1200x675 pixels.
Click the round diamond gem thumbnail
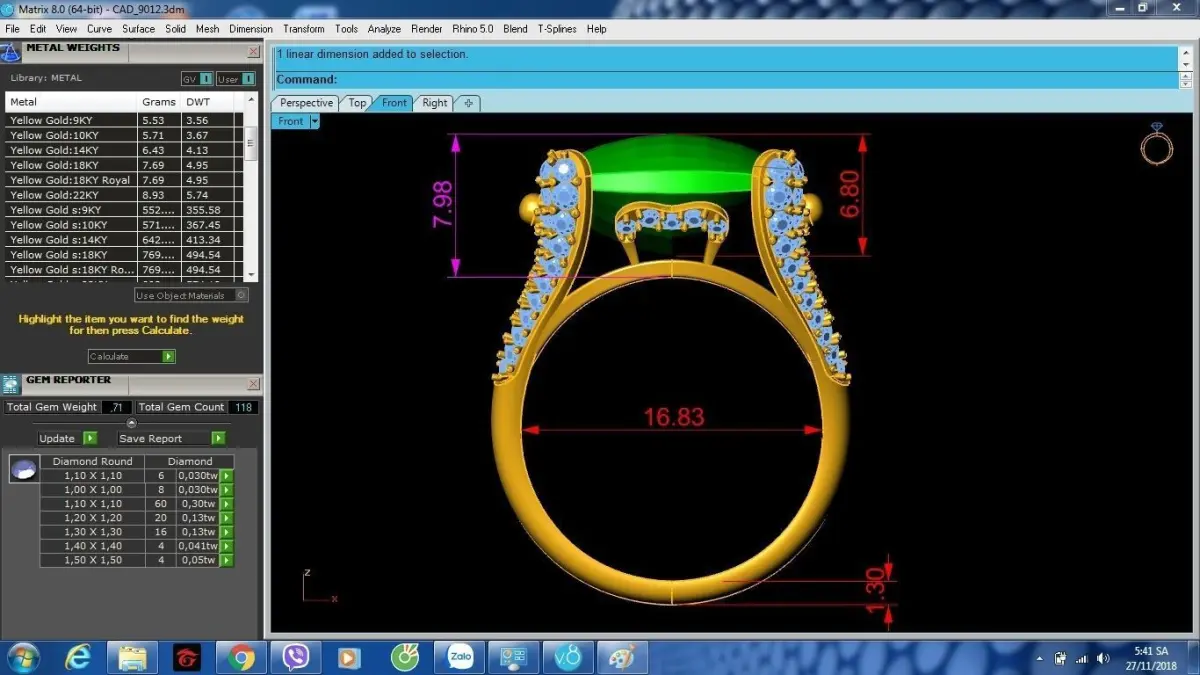(x=24, y=469)
